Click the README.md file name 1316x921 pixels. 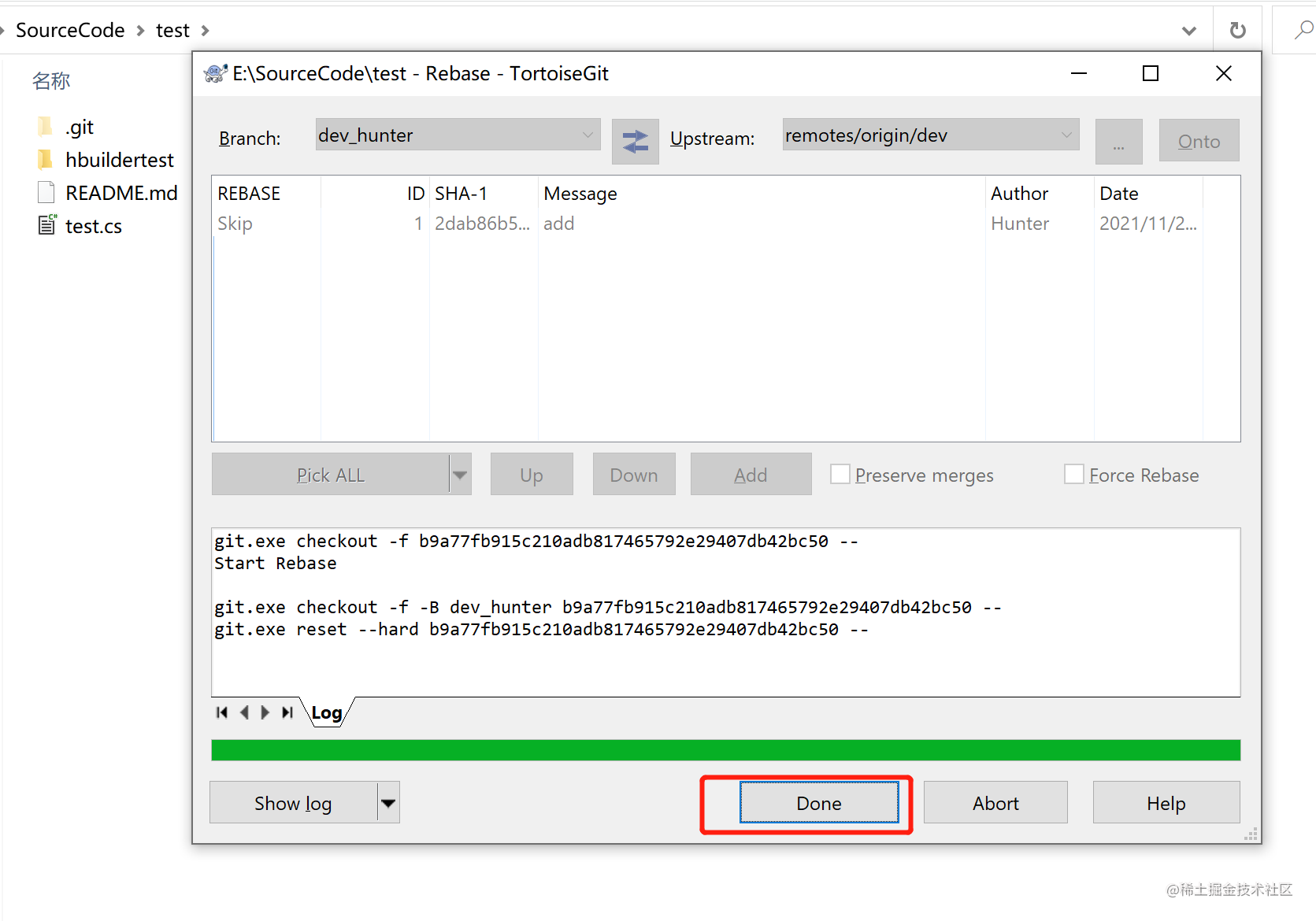[121, 193]
